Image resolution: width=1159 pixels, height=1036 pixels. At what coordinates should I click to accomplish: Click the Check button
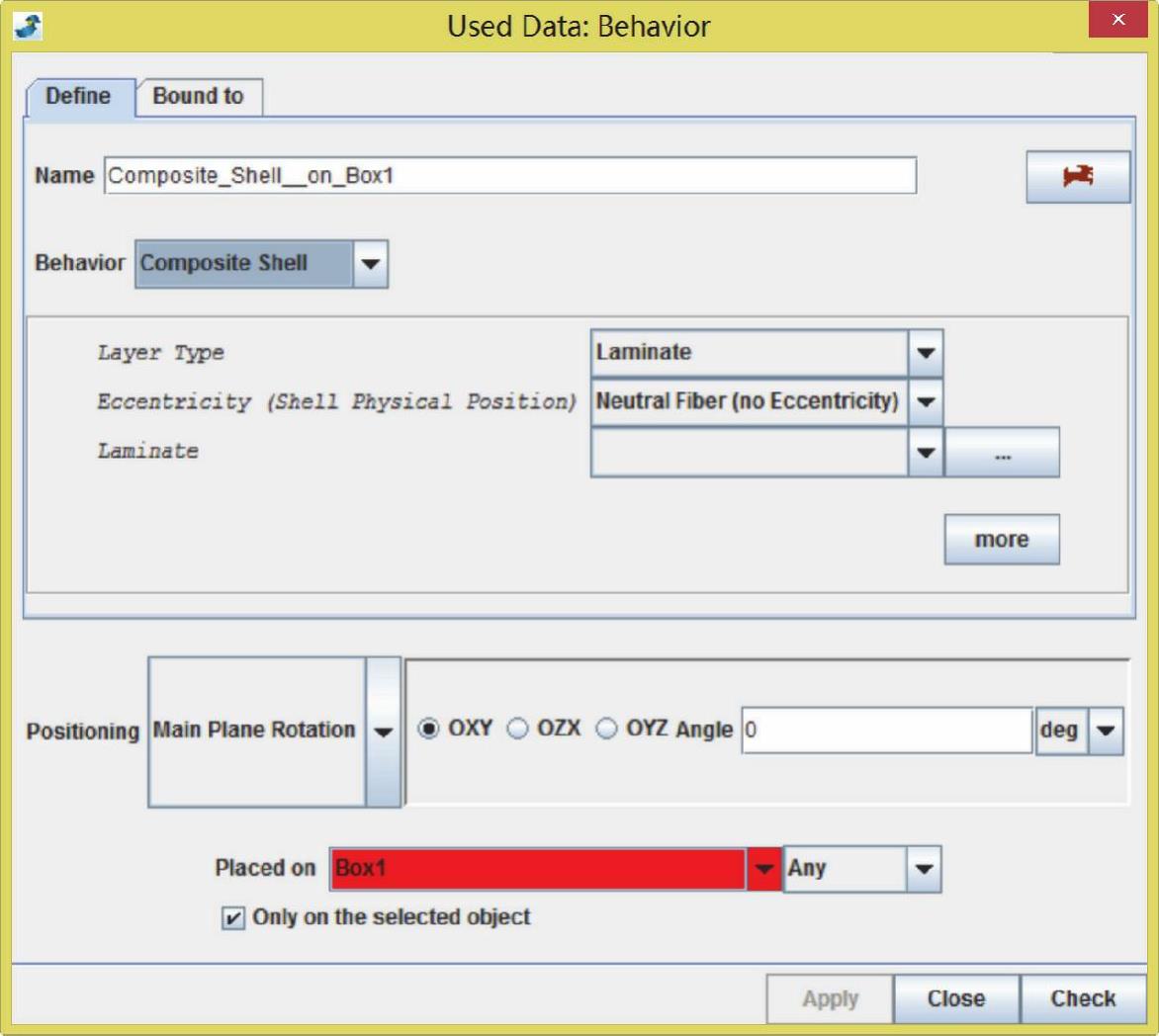click(1083, 998)
